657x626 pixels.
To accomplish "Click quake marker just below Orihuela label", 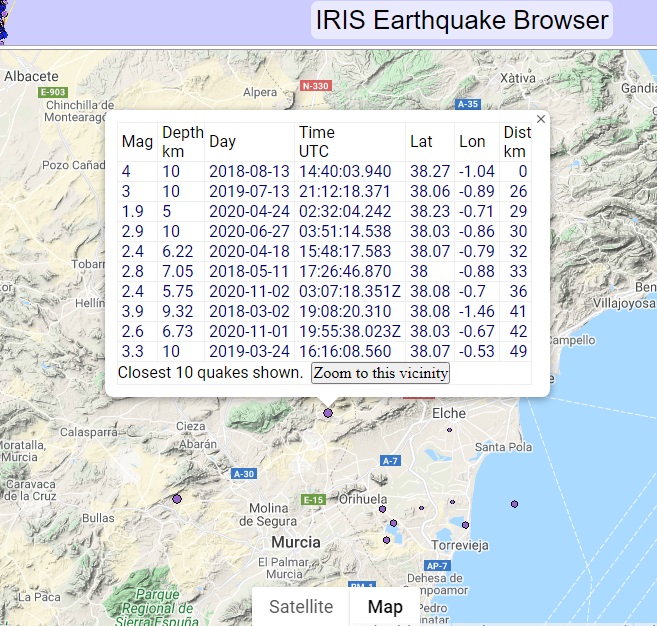I will click(x=382, y=509).
